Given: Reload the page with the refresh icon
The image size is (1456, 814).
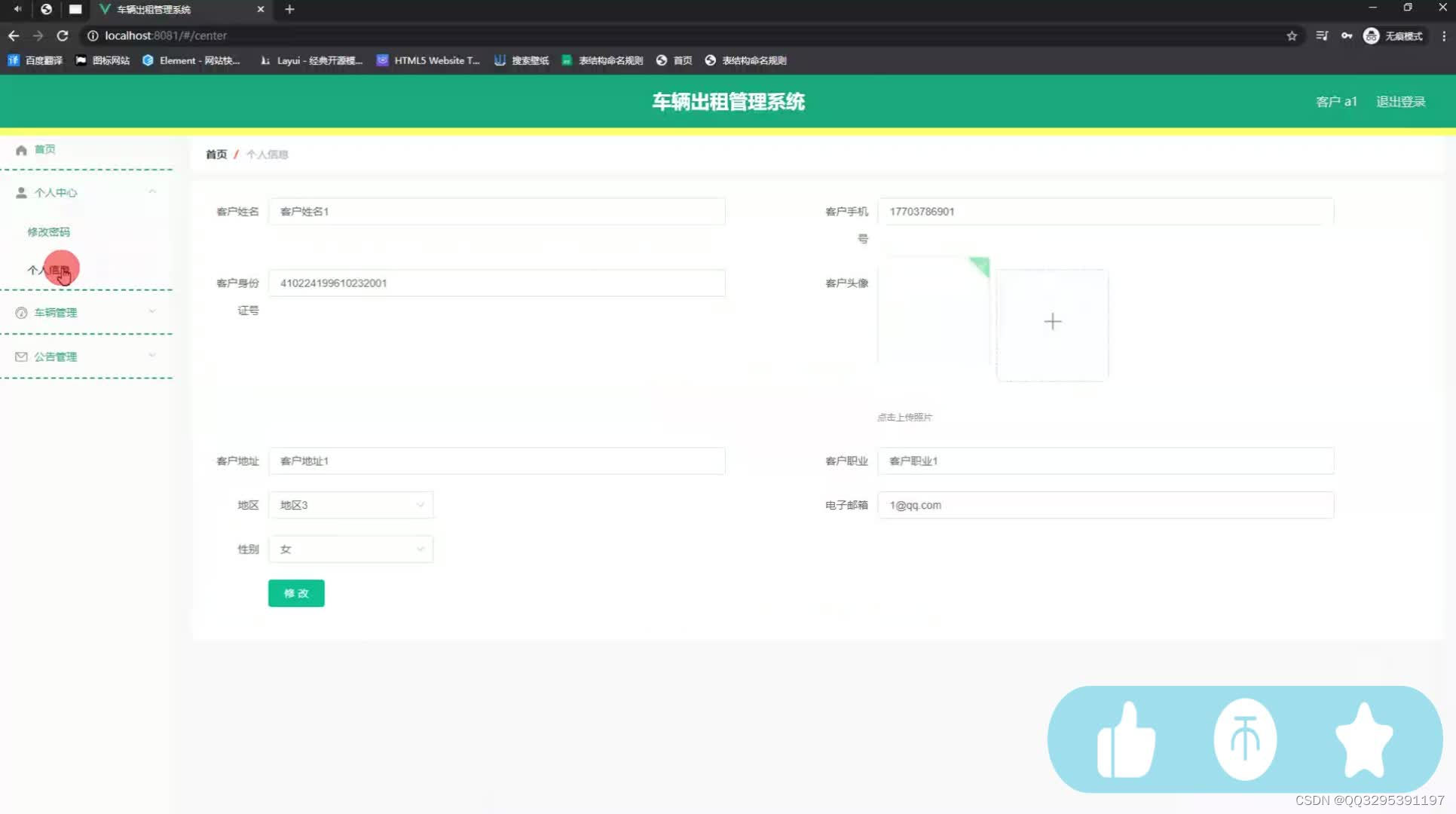Looking at the screenshot, I should tap(63, 35).
